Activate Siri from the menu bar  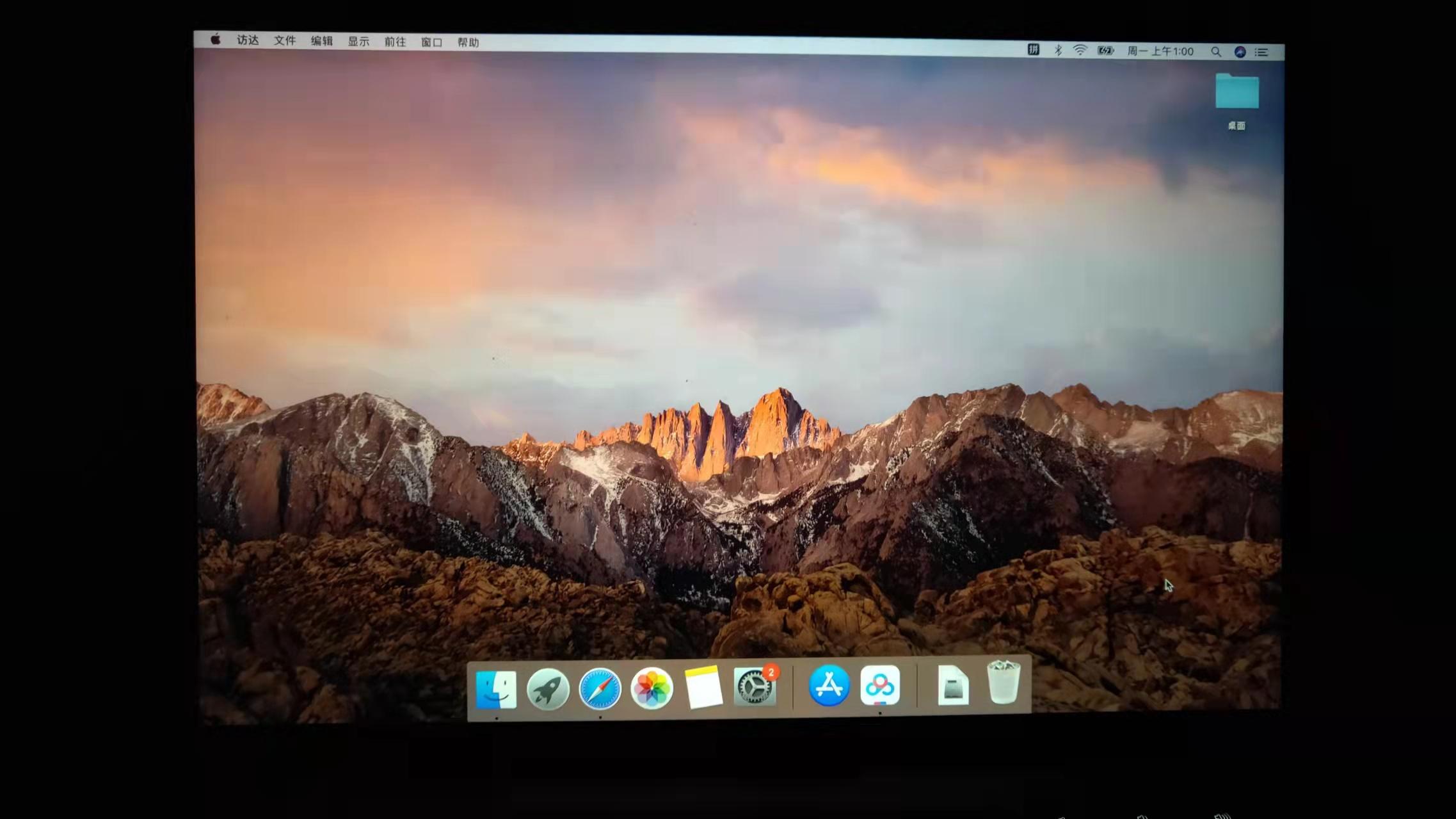click(x=1239, y=52)
